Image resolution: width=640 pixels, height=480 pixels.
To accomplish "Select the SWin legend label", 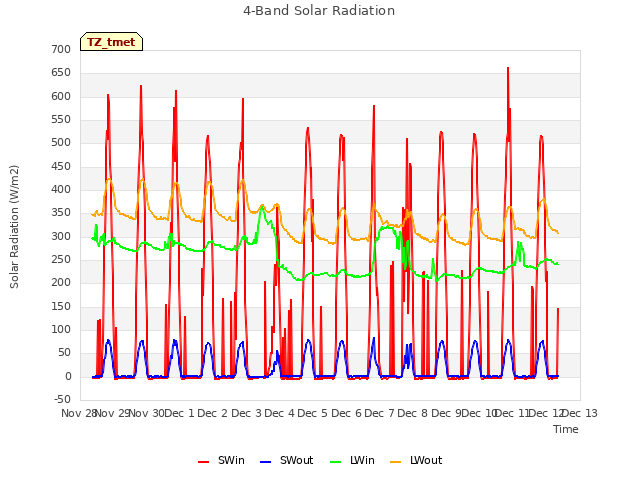I will pos(231,460).
